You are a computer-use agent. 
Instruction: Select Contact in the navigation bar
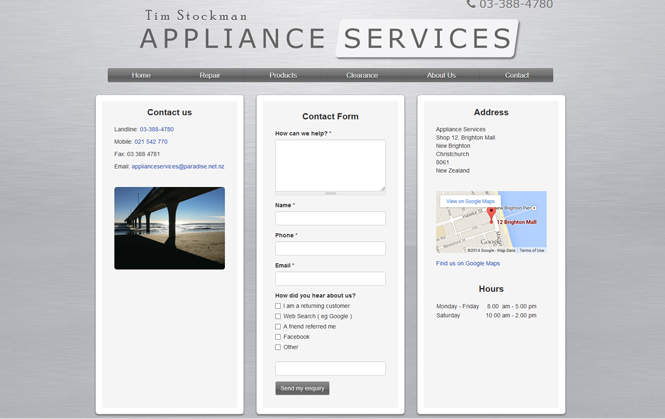(x=517, y=75)
